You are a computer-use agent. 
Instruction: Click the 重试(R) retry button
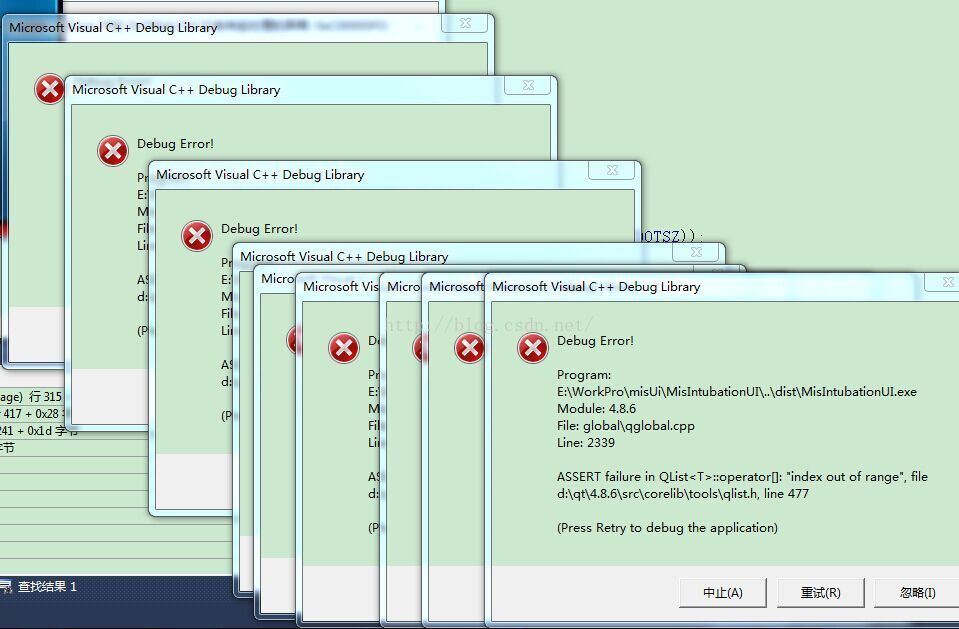click(820, 592)
